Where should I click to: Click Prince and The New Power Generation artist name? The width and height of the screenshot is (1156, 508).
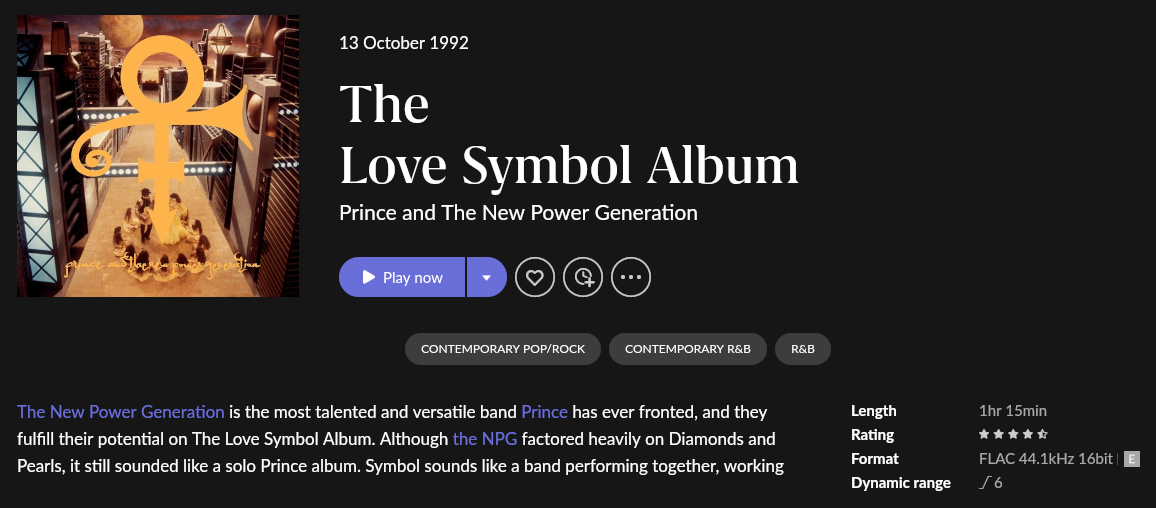pos(518,213)
